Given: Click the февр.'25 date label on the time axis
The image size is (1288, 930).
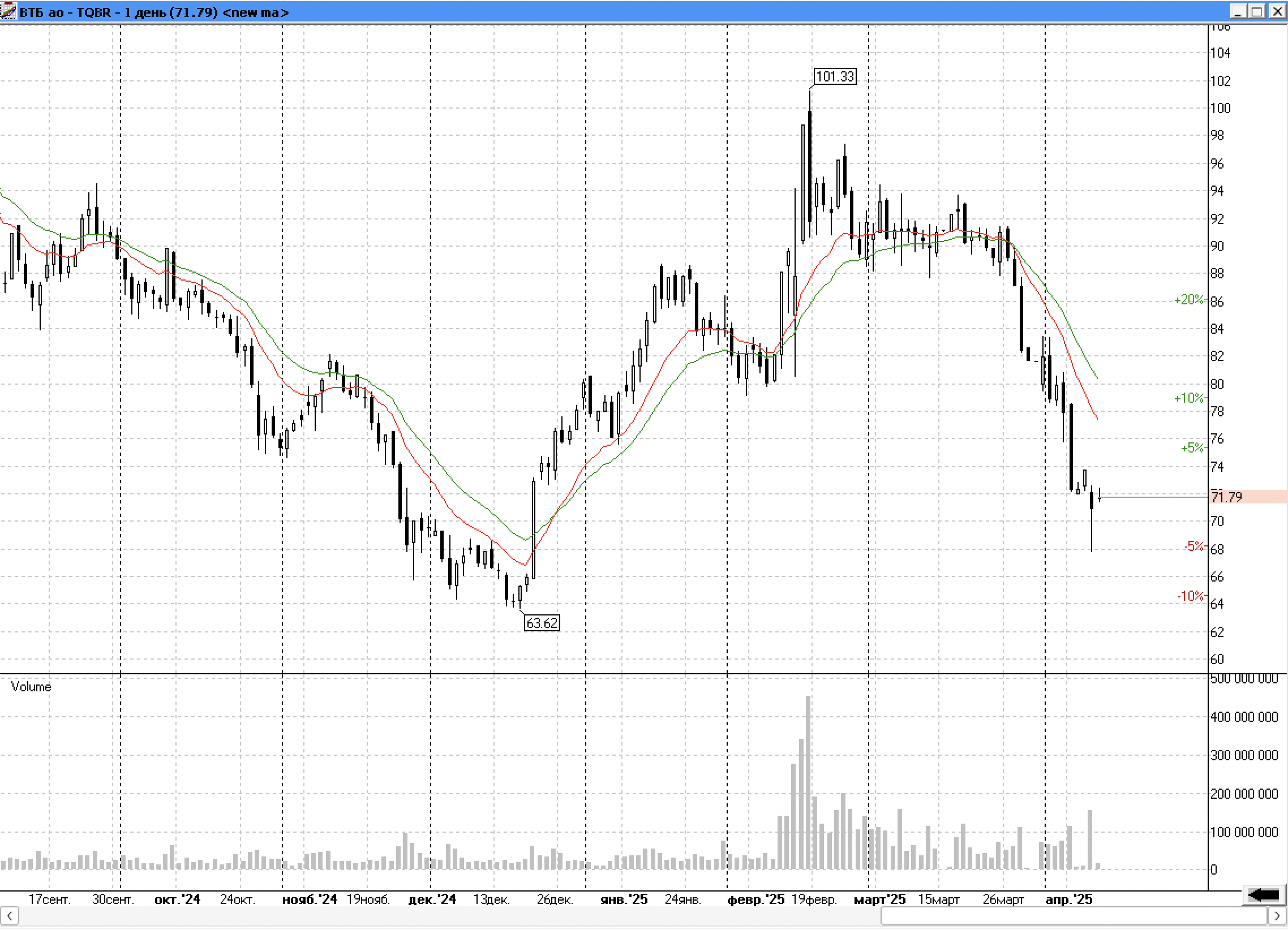Looking at the screenshot, I should pos(755,899).
